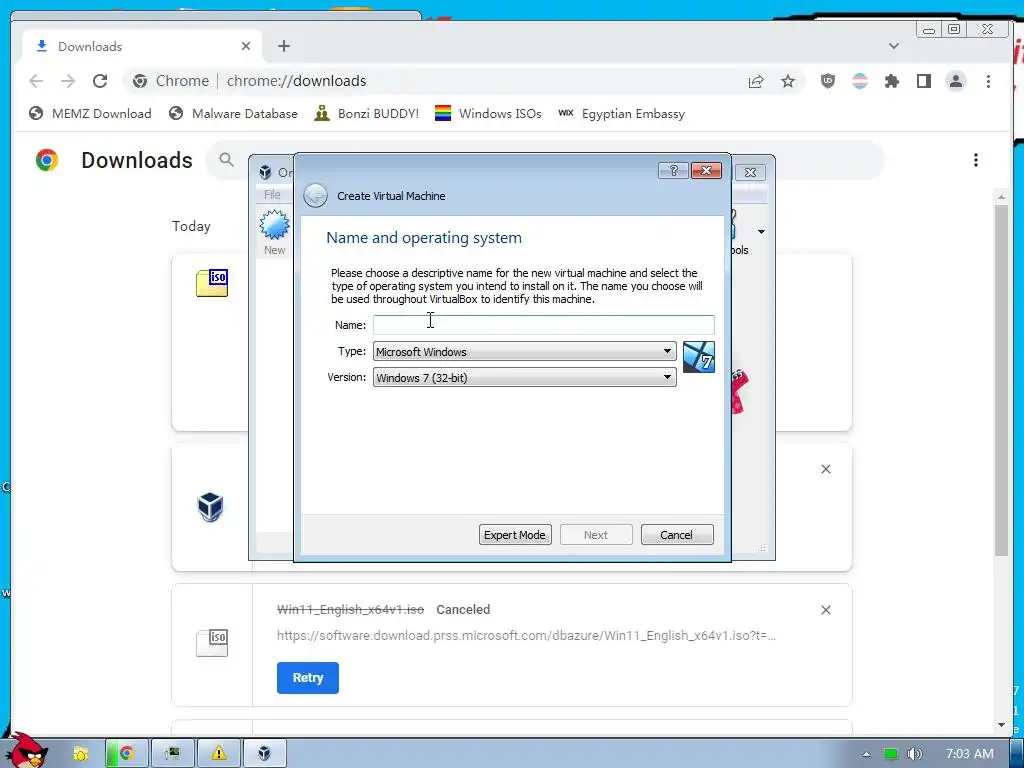
Task: Click the Win11_English_x64v1.iso filename
Action: [x=351, y=609]
